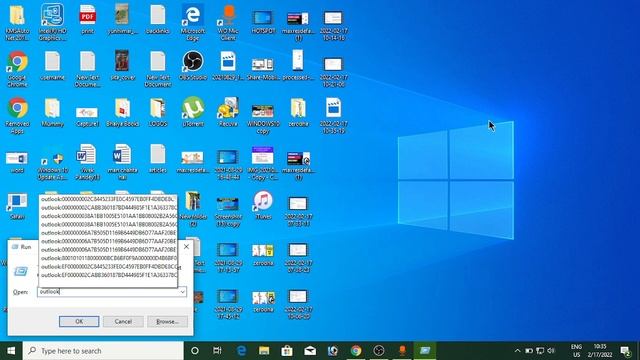The height and width of the screenshot is (360, 640).
Task: Close the Run dialog
Action: coord(186,247)
